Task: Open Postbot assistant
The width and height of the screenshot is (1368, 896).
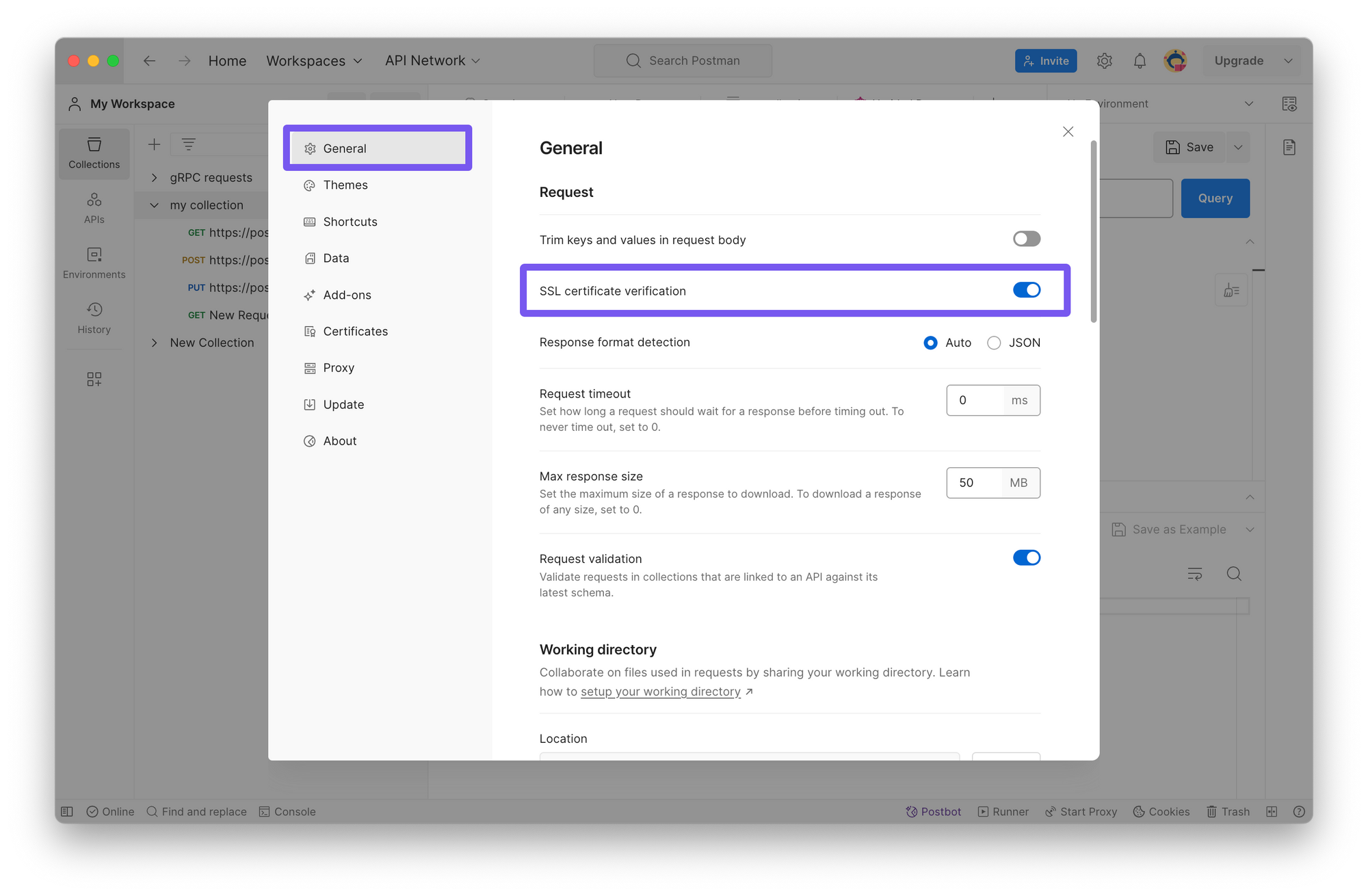Action: pyautogui.click(x=934, y=812)
